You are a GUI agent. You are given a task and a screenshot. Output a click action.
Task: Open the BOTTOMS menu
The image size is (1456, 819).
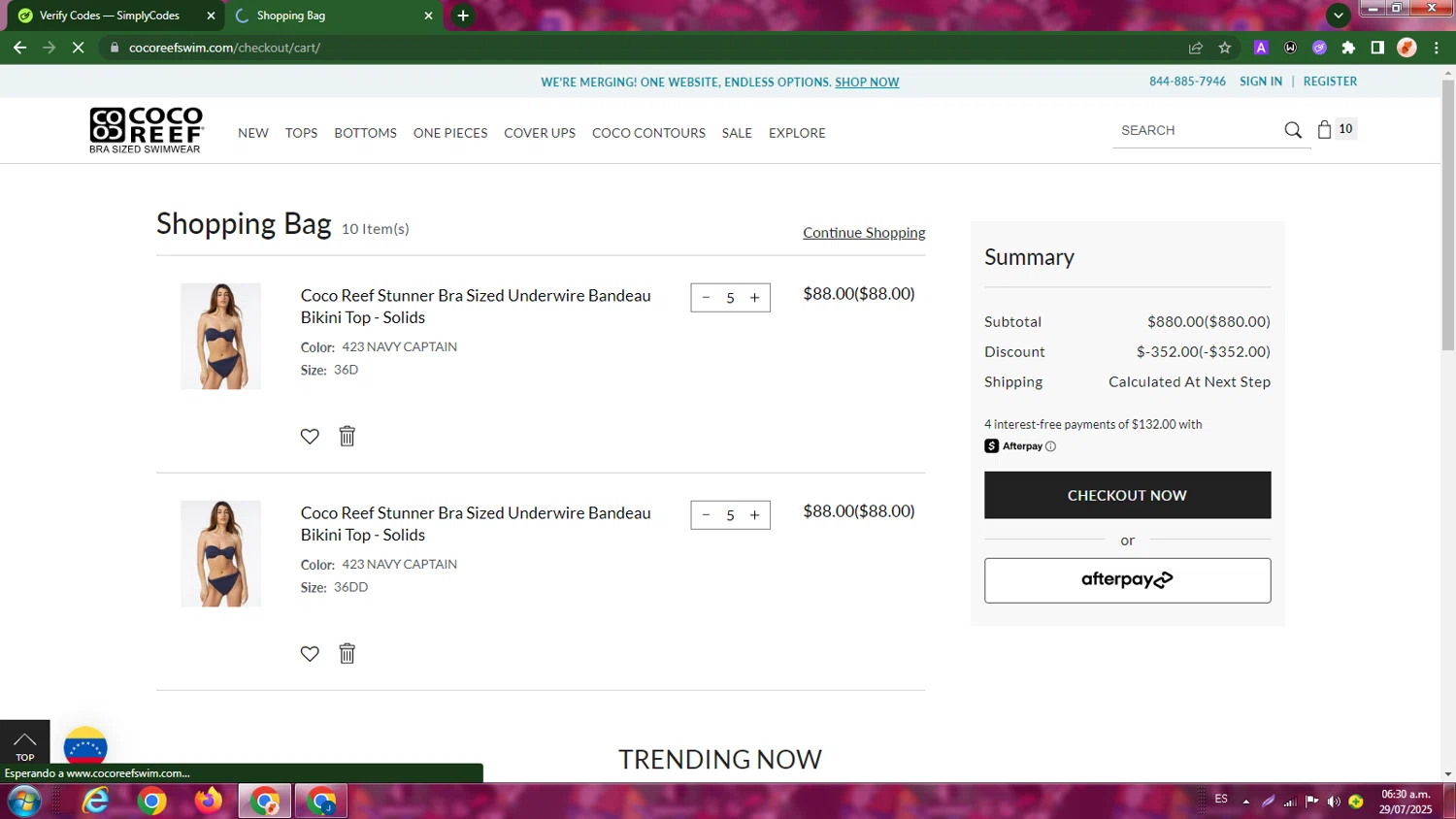tap(365, 133)
